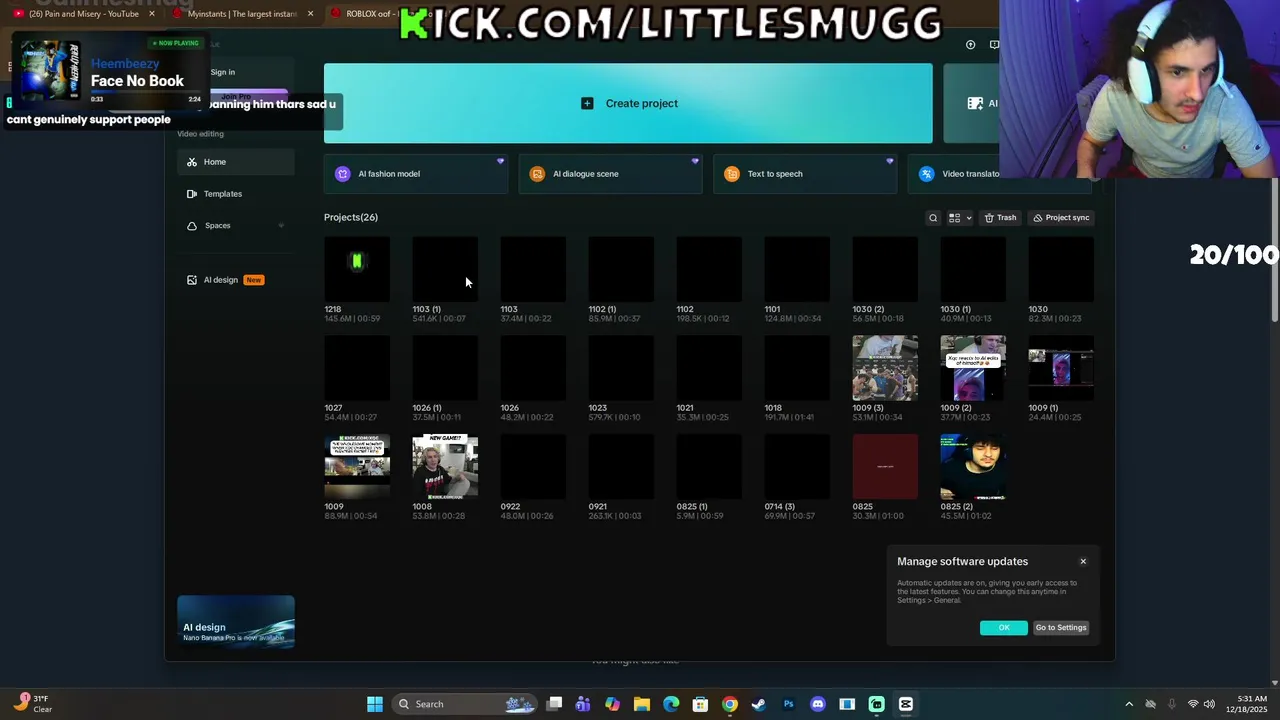Open Task View from the taskbar
The width and height of the screenshot is (1280, 720).
[555, 704]
